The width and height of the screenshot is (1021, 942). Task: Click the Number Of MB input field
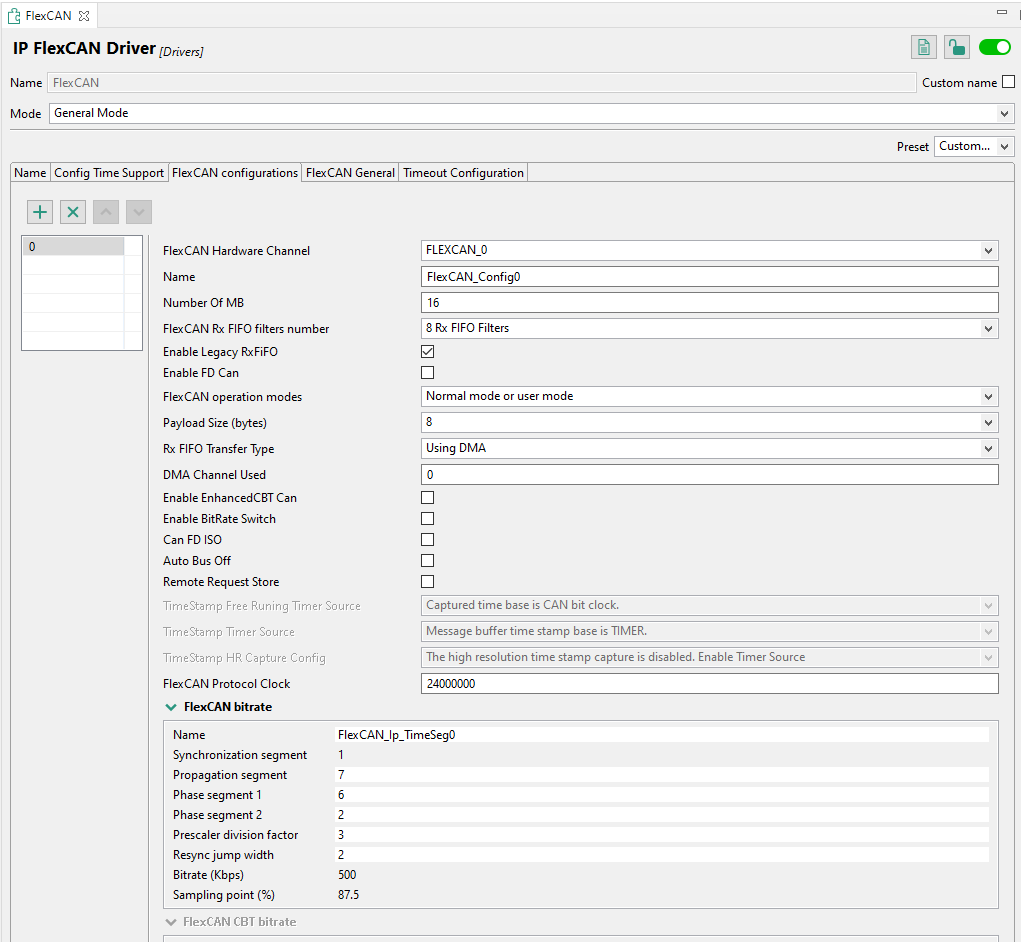[710, 303]
